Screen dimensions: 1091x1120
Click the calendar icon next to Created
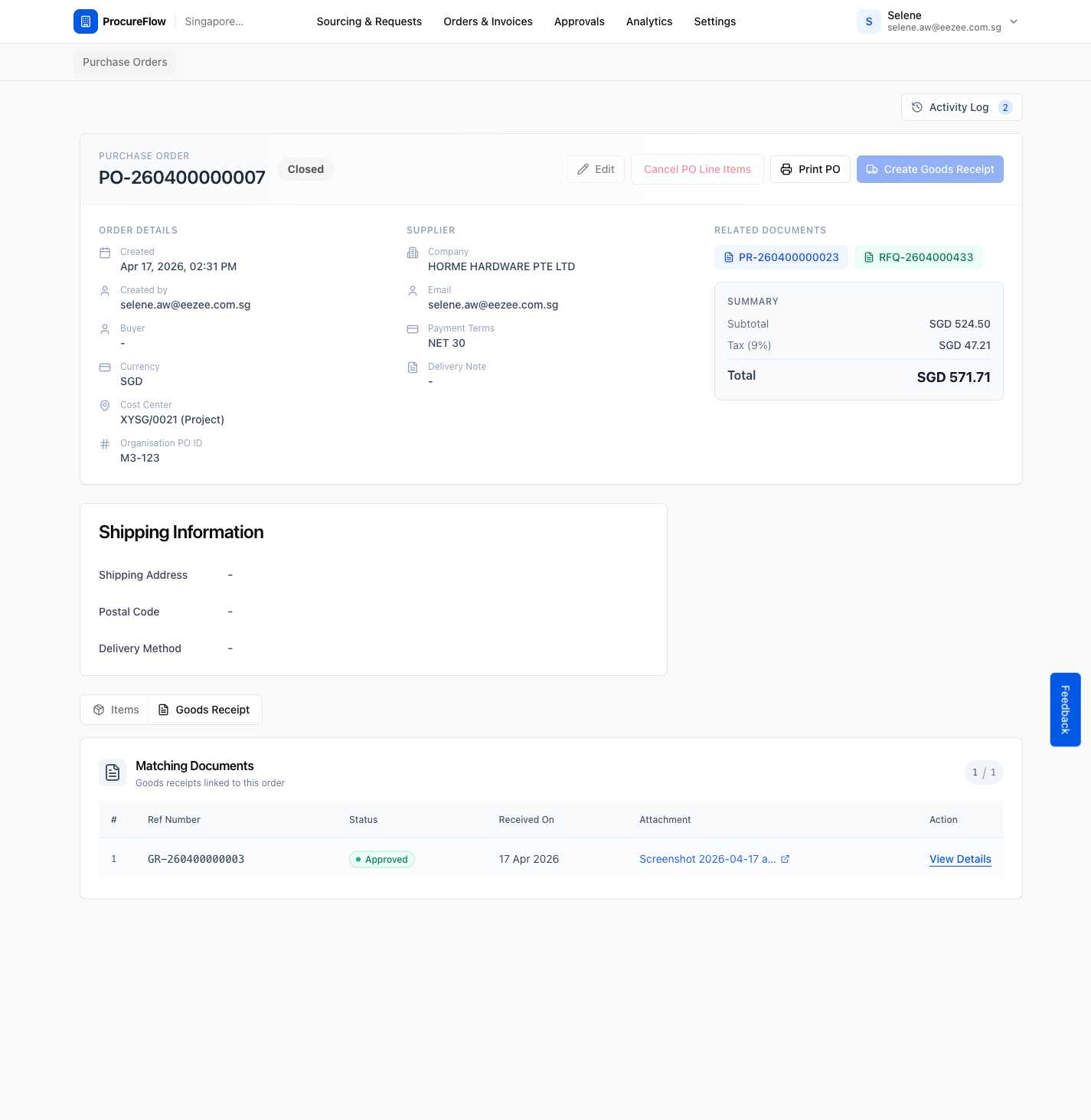[105, 253]
